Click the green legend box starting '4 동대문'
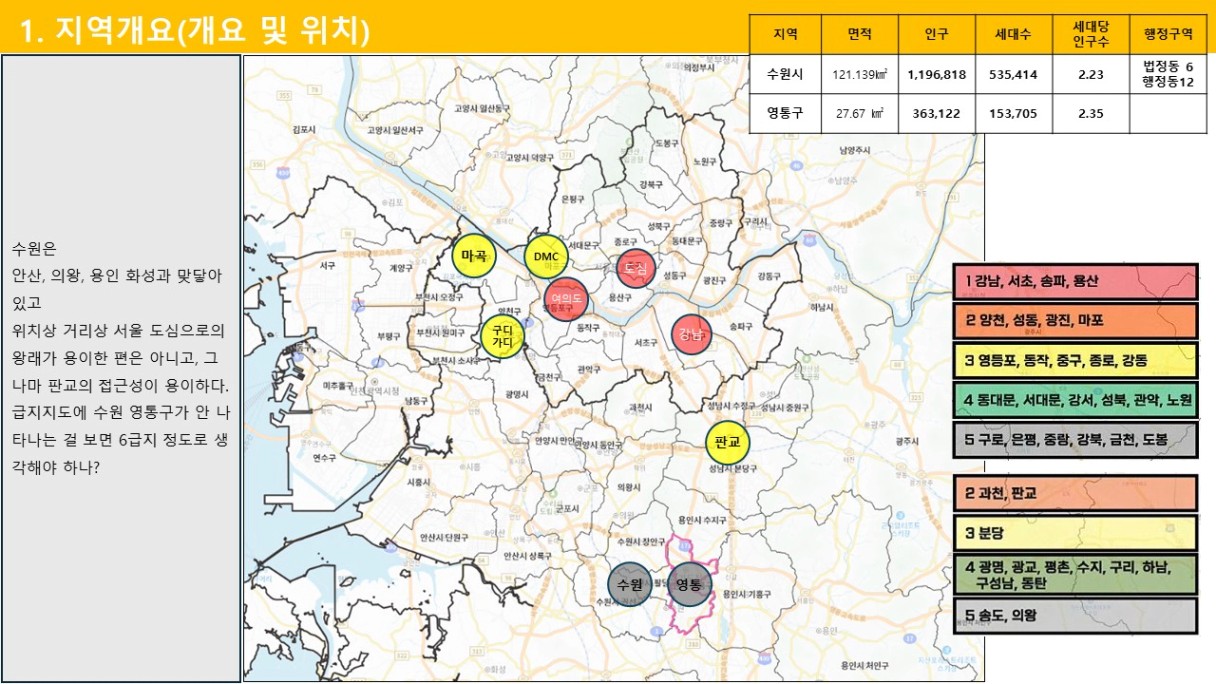Viewport: 1216px width, 684px height. click(1075, 400)
